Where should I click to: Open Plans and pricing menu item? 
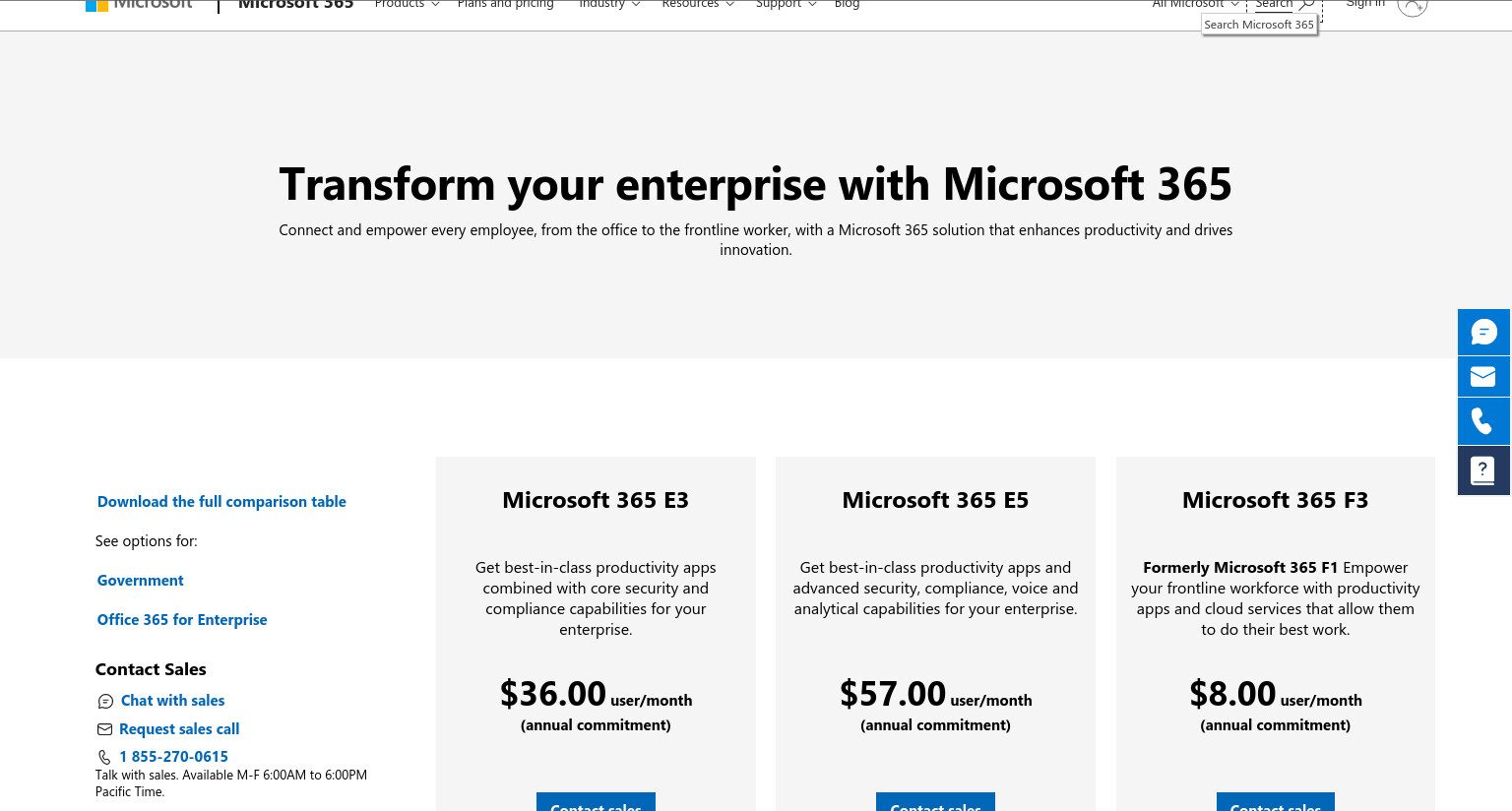pyautogui.click(x=505, y=5)
